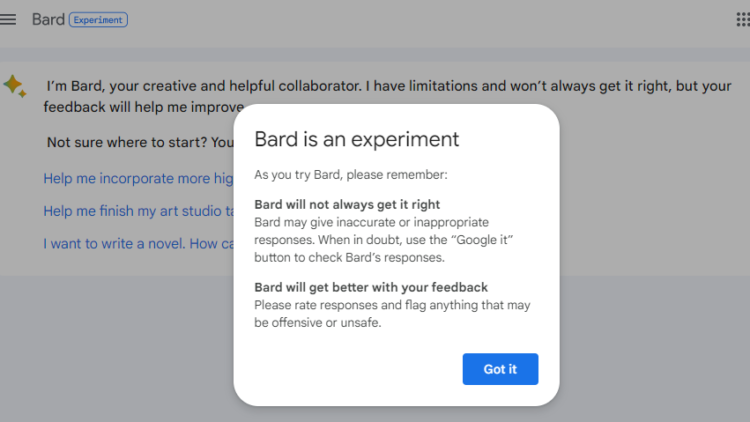Image resolution: width=750 pixels, height=422 pixels.
Task: Click the Bard sparkle avatar icon
Action: coord(15,86)
